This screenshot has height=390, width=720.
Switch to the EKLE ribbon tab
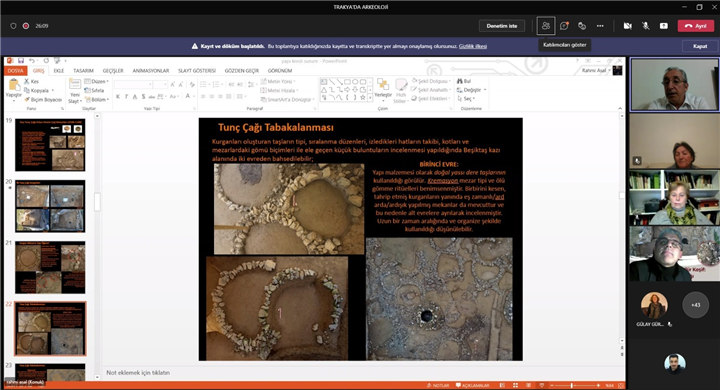(x=59, y=71)
